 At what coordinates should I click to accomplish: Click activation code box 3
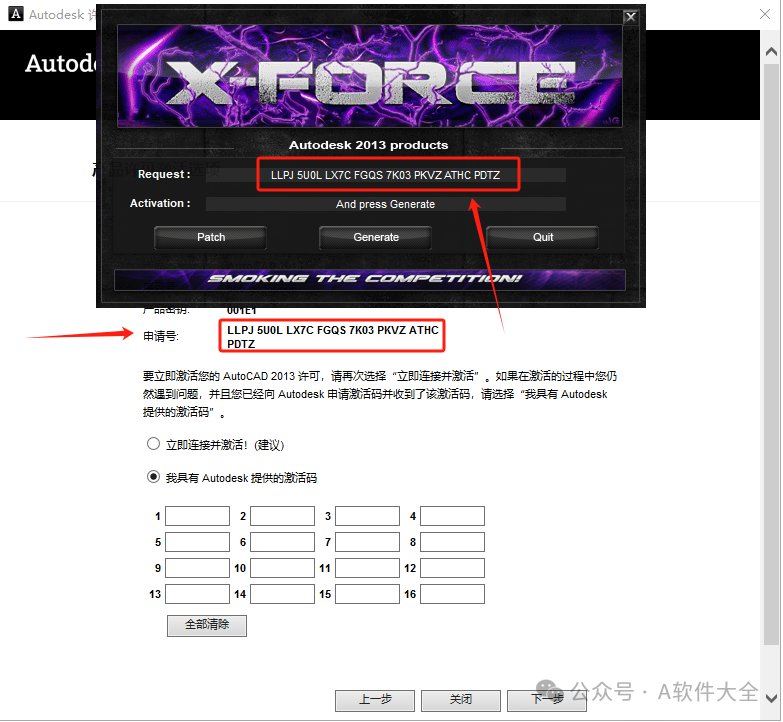[x=367, y=516]
